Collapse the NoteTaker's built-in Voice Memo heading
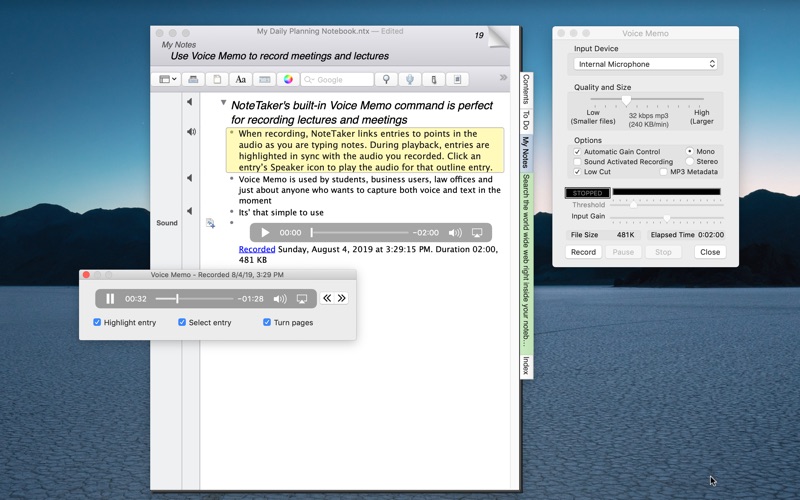This screenshot has width=800, height=500. (223, 103)
